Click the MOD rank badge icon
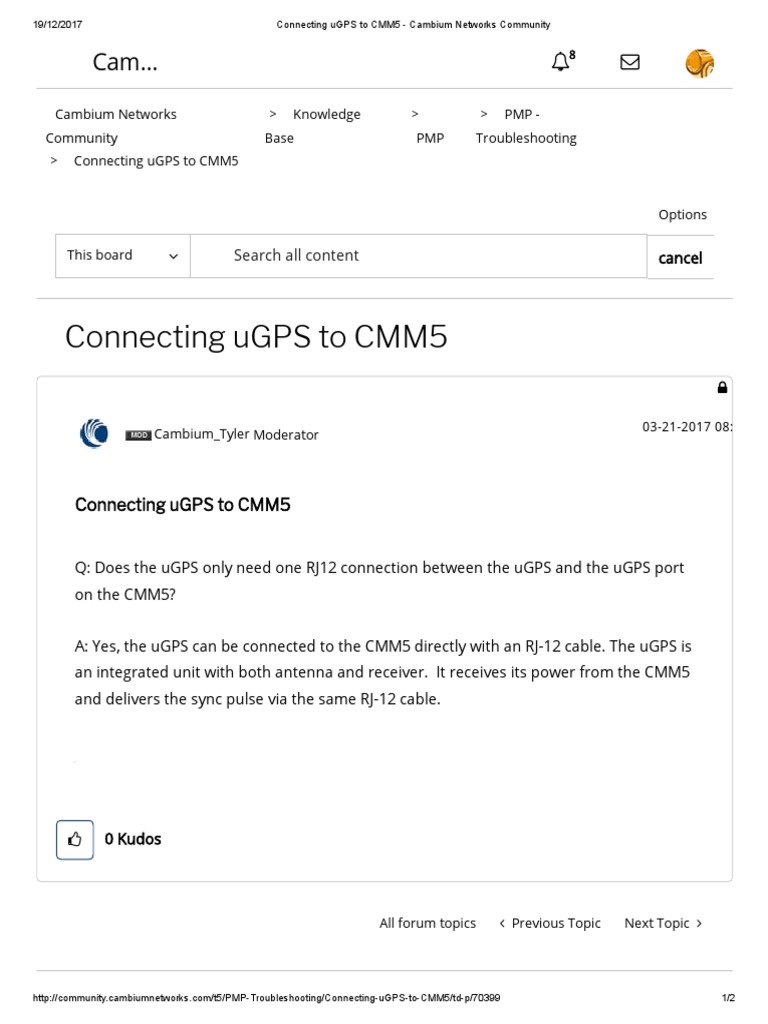 click(x=138, y=435)
